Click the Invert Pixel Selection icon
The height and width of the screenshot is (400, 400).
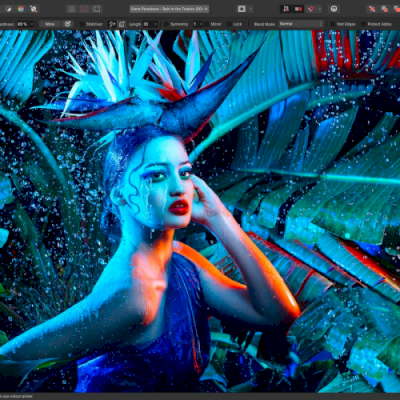[97, 9]
